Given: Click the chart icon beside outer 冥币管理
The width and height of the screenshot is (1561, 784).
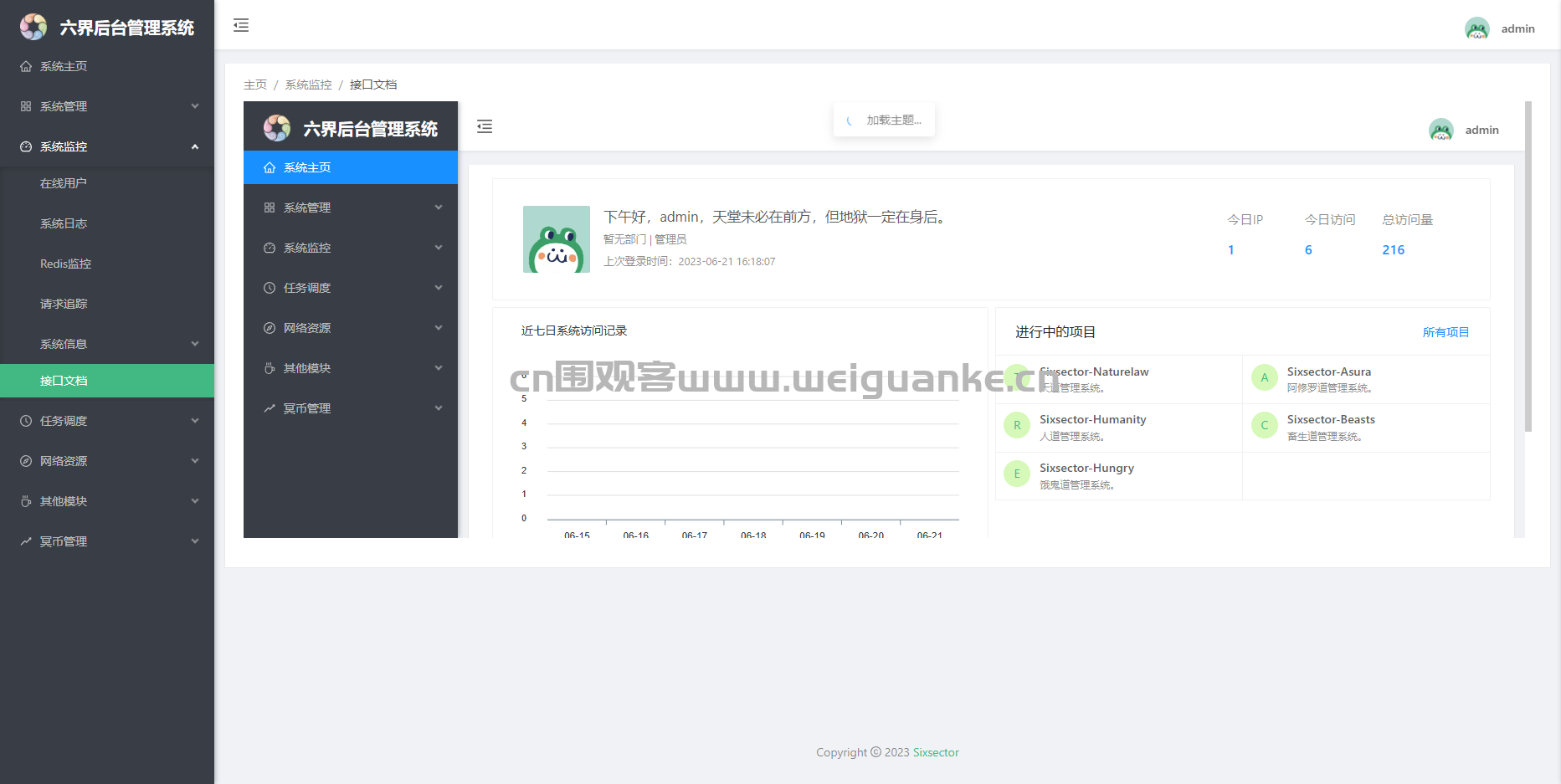Looking at the screenshot, I should [x=26, y=541].
